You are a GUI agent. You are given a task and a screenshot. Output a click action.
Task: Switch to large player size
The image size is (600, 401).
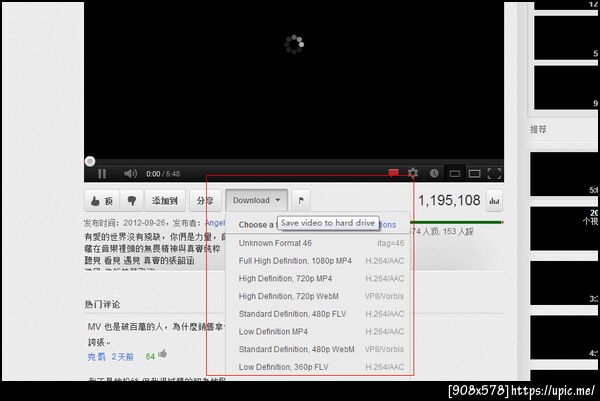pos(474,174)
